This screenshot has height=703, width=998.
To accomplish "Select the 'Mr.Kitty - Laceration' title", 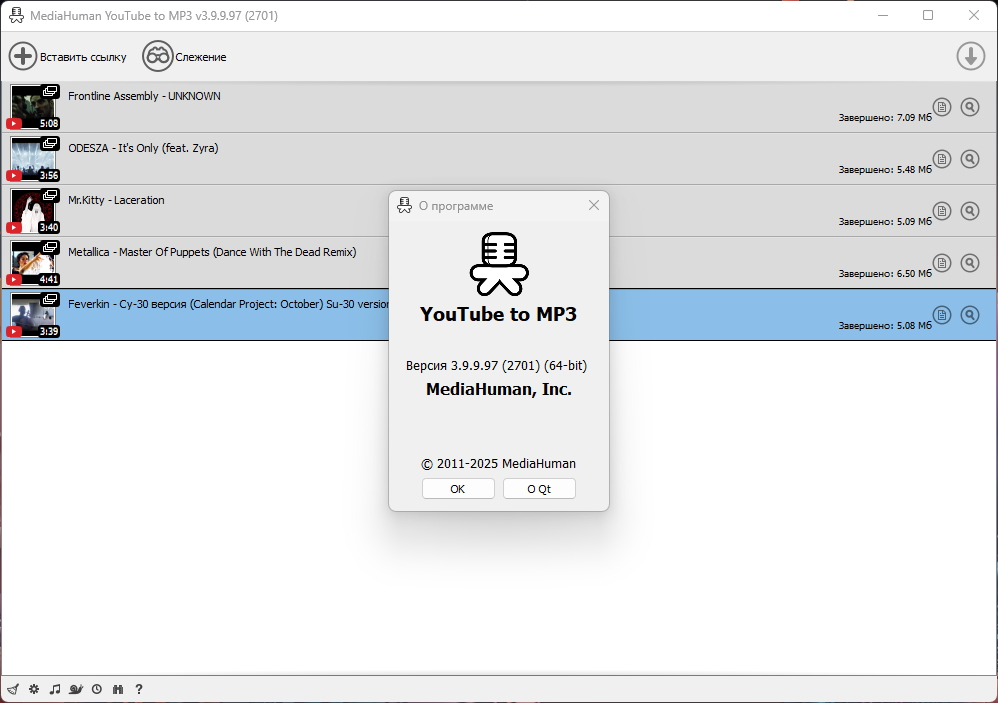I will (x=116, y=200).
